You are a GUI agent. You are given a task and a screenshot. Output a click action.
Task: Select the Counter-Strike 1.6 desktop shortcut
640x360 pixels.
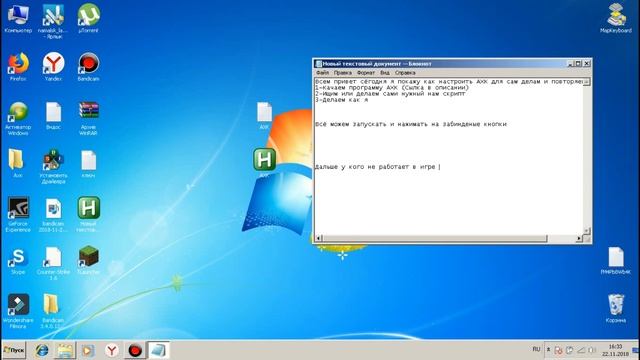tap(53, 264)
